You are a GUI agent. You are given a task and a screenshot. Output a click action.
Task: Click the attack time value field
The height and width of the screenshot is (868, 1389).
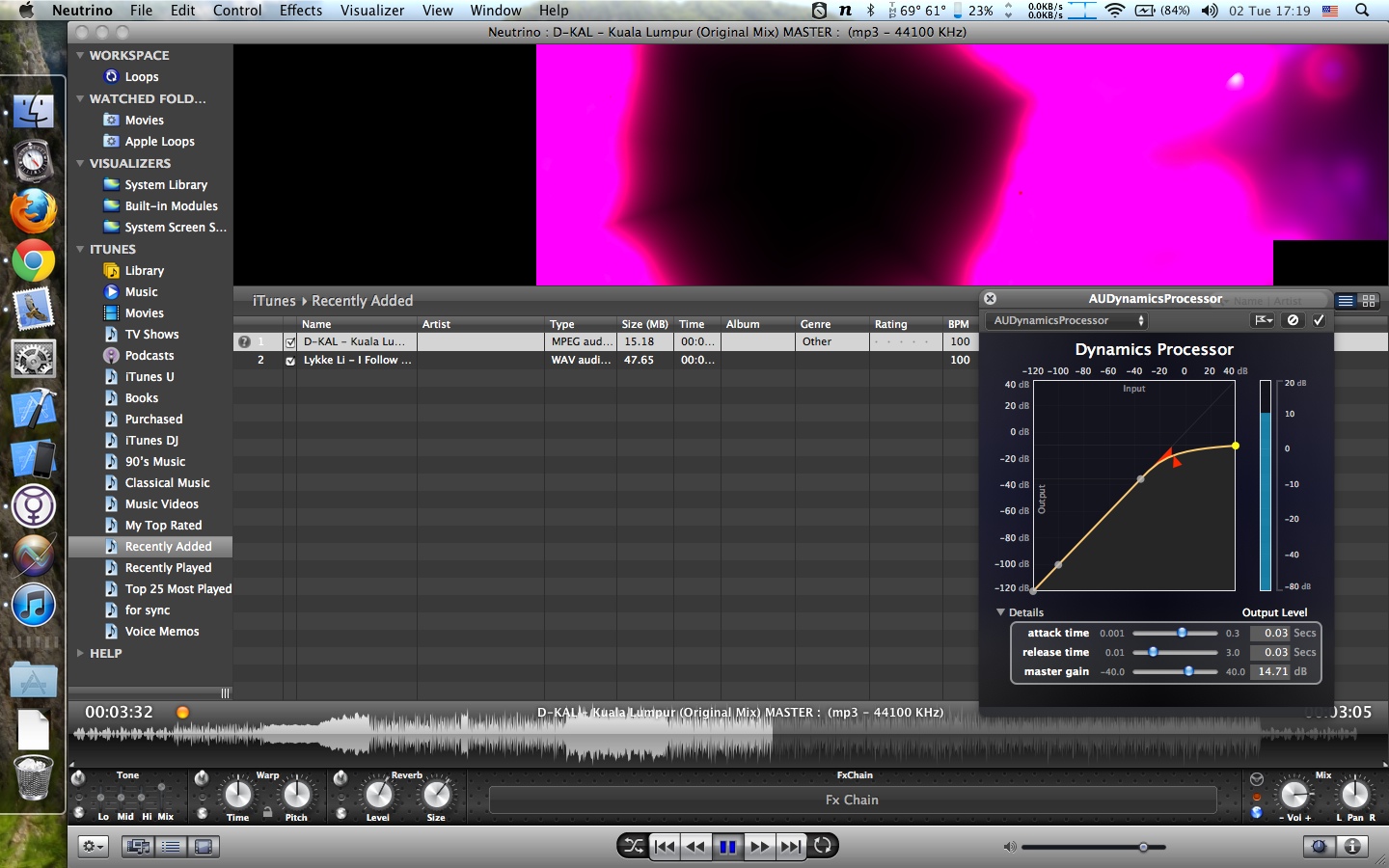(x=1269, y=633)
